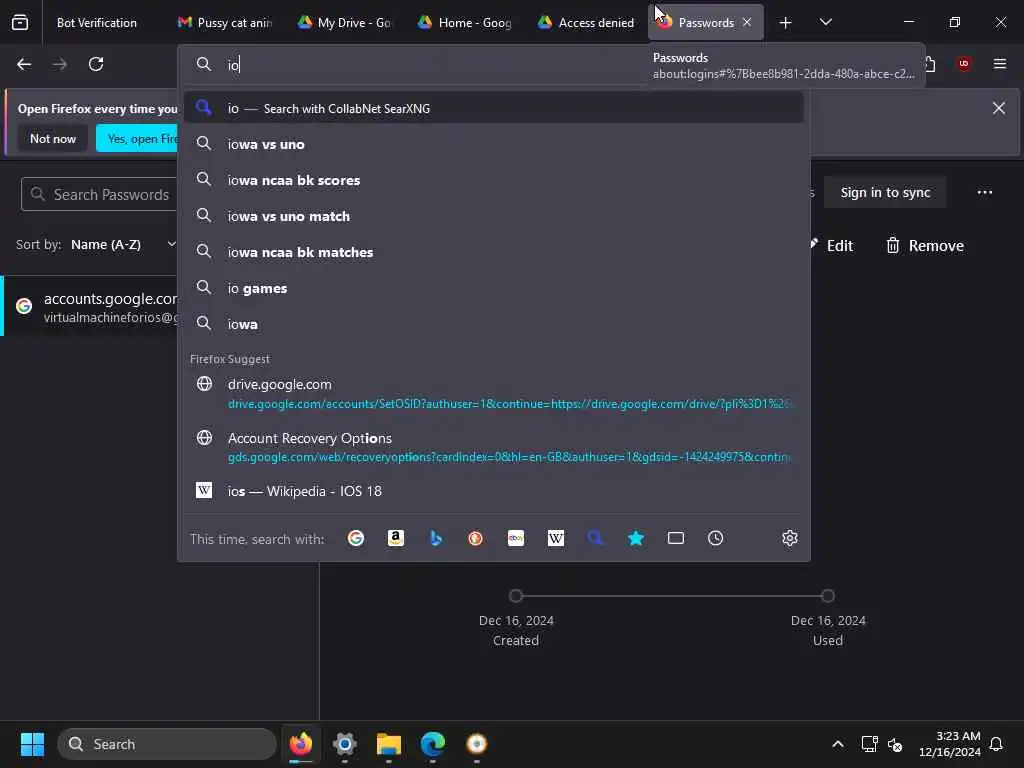Show hidden system tray icons
1024x768 pixels.
click(838, 744)
